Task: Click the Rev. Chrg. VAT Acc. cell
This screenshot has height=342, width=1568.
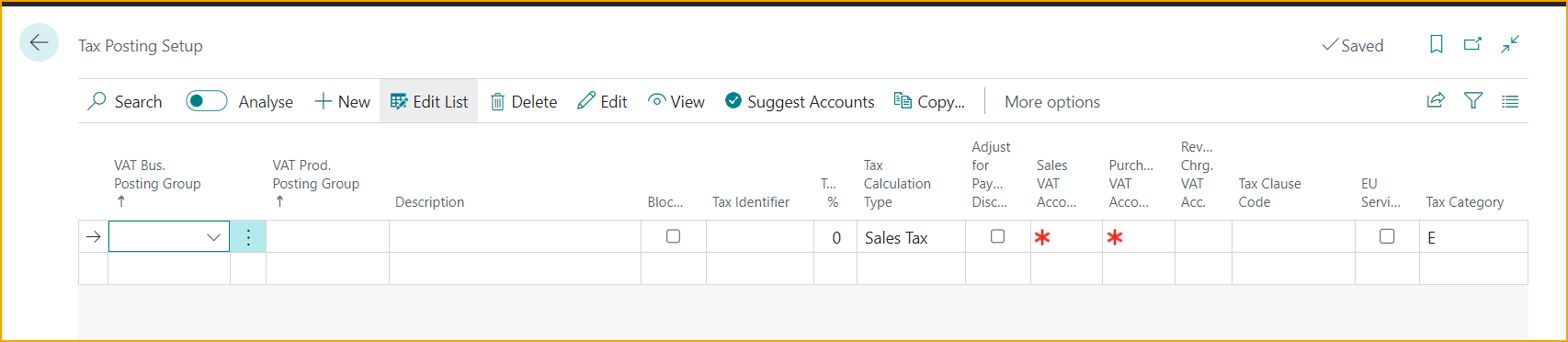Action: point(1203,237)
